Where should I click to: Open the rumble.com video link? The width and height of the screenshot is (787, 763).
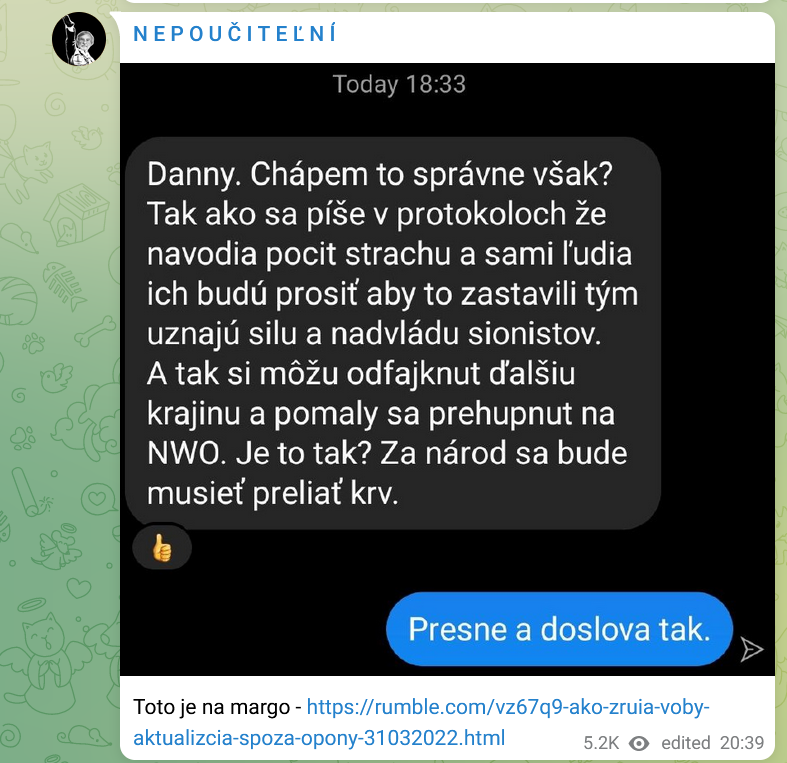[507, 707]
